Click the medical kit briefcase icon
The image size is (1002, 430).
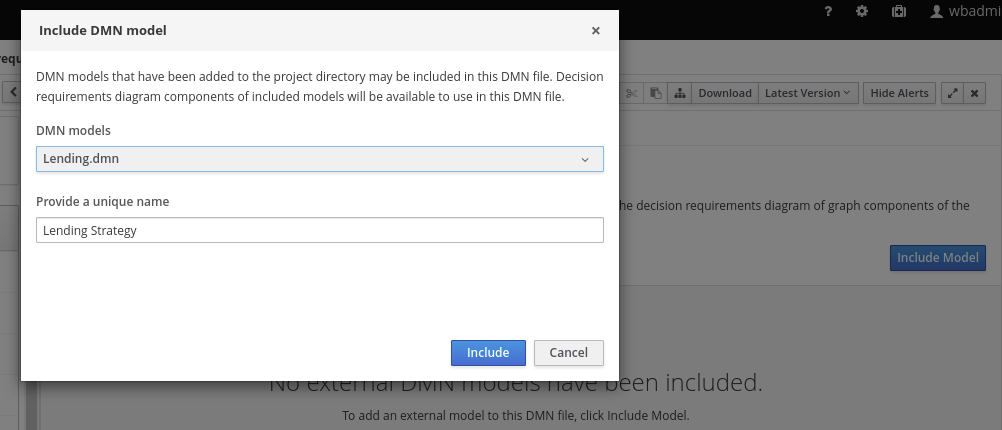click(x=898, y=12)
